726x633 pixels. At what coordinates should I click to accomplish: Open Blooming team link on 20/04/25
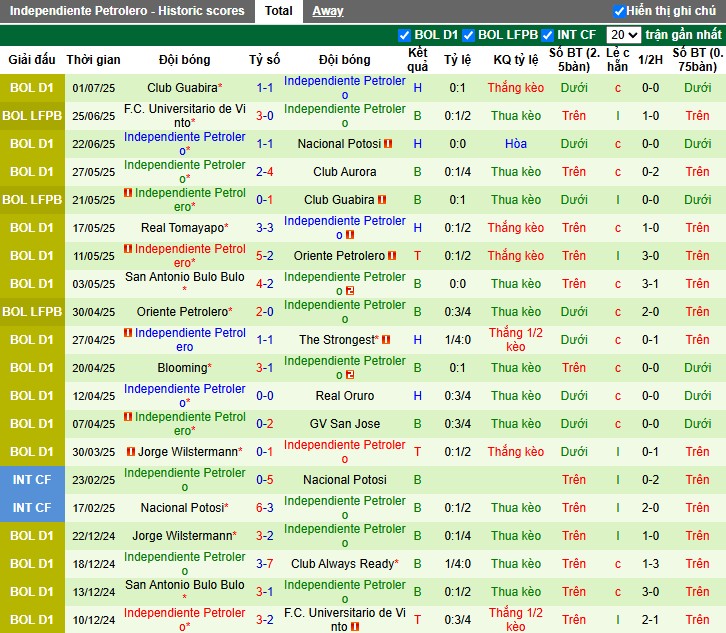(182, 368)
